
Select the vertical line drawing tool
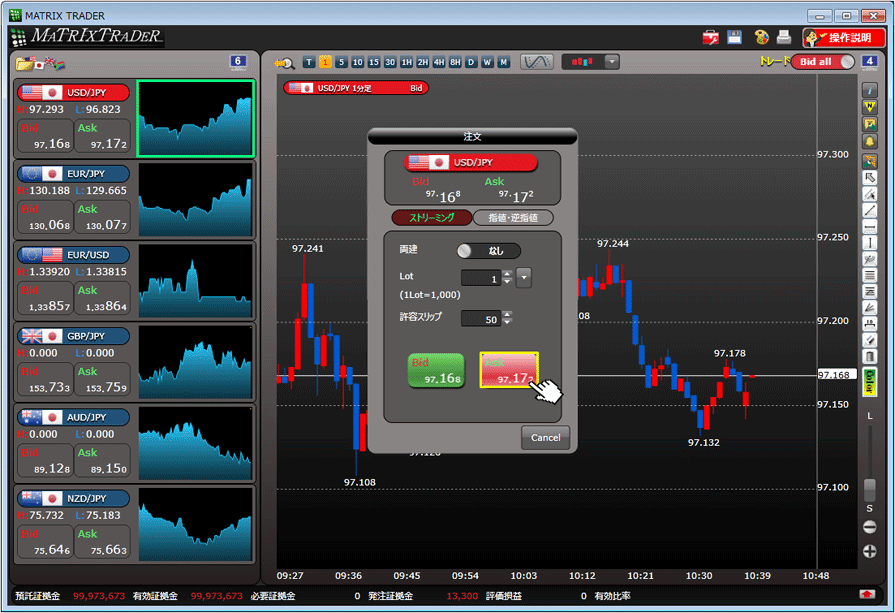click(869, 243)
